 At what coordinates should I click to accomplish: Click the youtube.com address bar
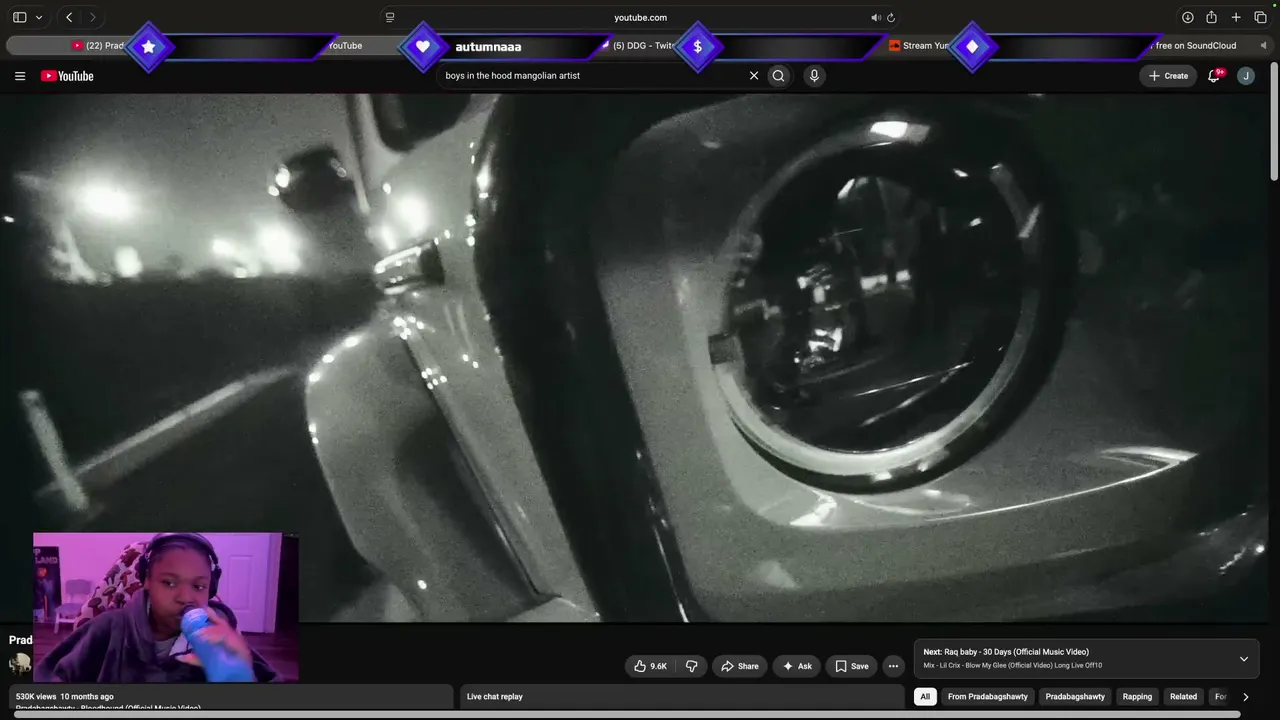tap(640, 17)
